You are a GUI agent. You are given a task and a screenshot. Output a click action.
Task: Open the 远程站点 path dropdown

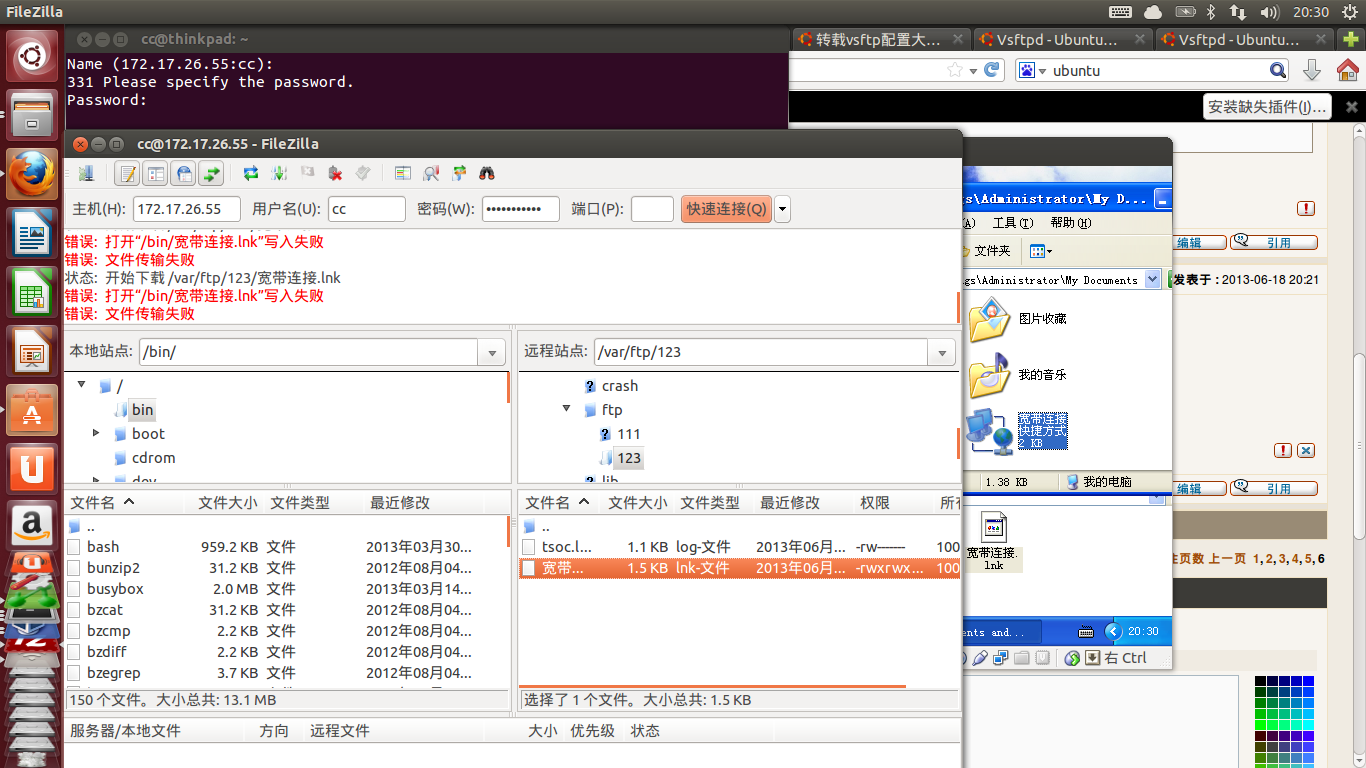pyautogui.click(x=941, y=352)
